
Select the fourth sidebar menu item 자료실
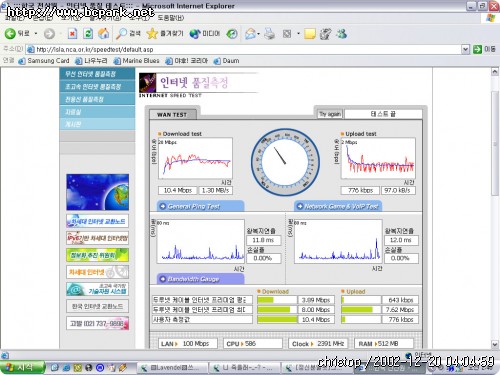click(x=97, y=112)
